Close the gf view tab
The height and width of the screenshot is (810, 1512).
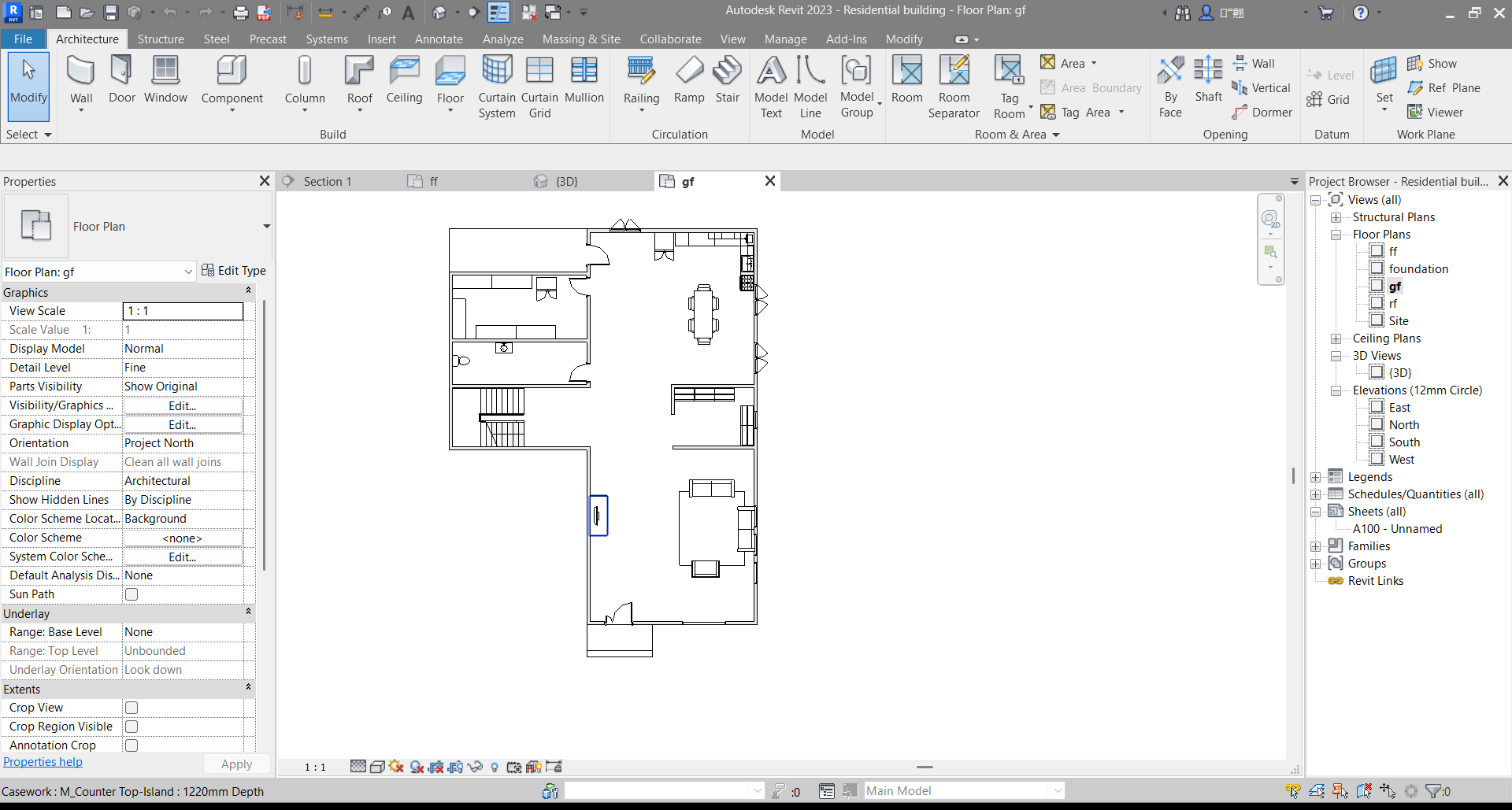click(x=770, y=181)
